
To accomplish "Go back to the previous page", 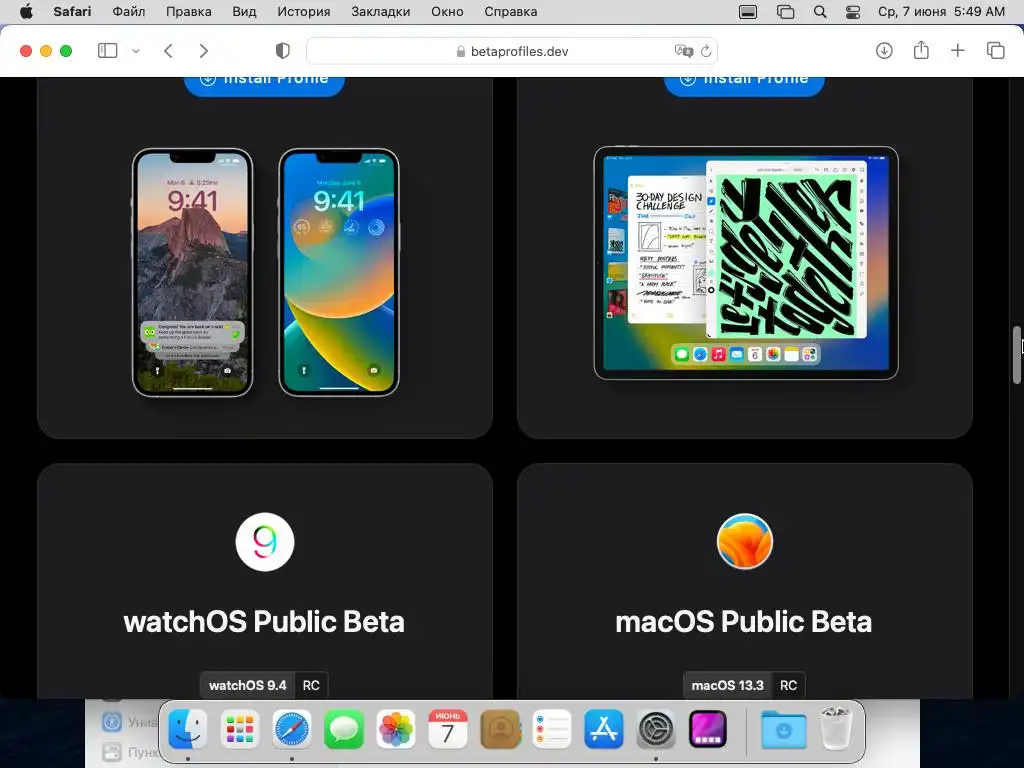I will pyautogui.click(x=168, y=51).
